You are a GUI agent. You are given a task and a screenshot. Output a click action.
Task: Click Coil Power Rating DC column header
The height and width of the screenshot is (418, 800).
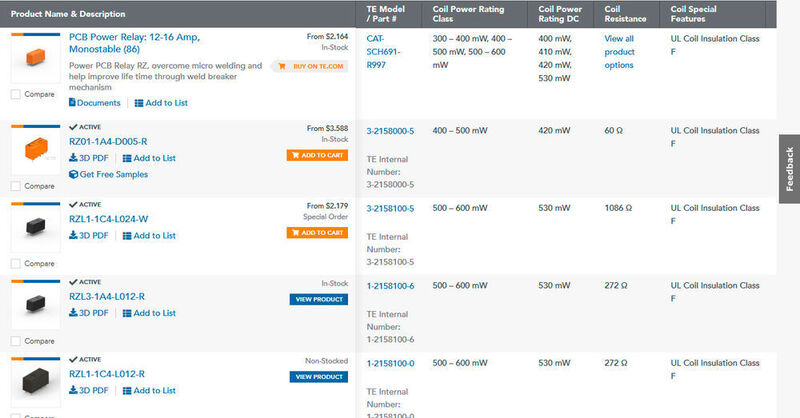point(560,14)
